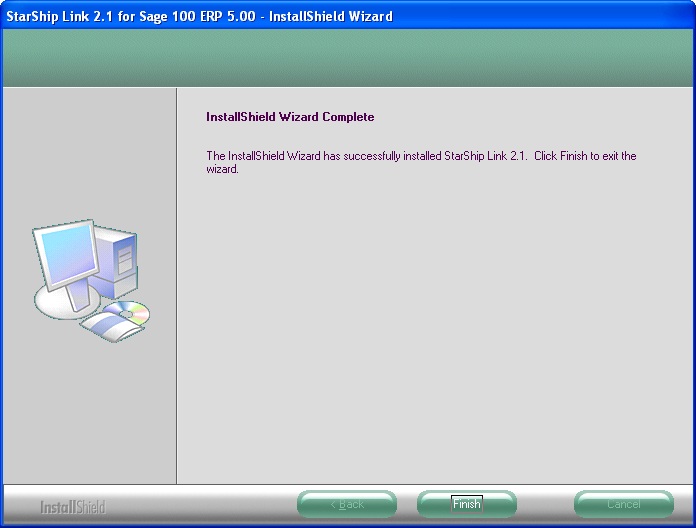Screen dimensions: 696x528
Task: Click the InstallShield logo in footer
Action: 73,507
